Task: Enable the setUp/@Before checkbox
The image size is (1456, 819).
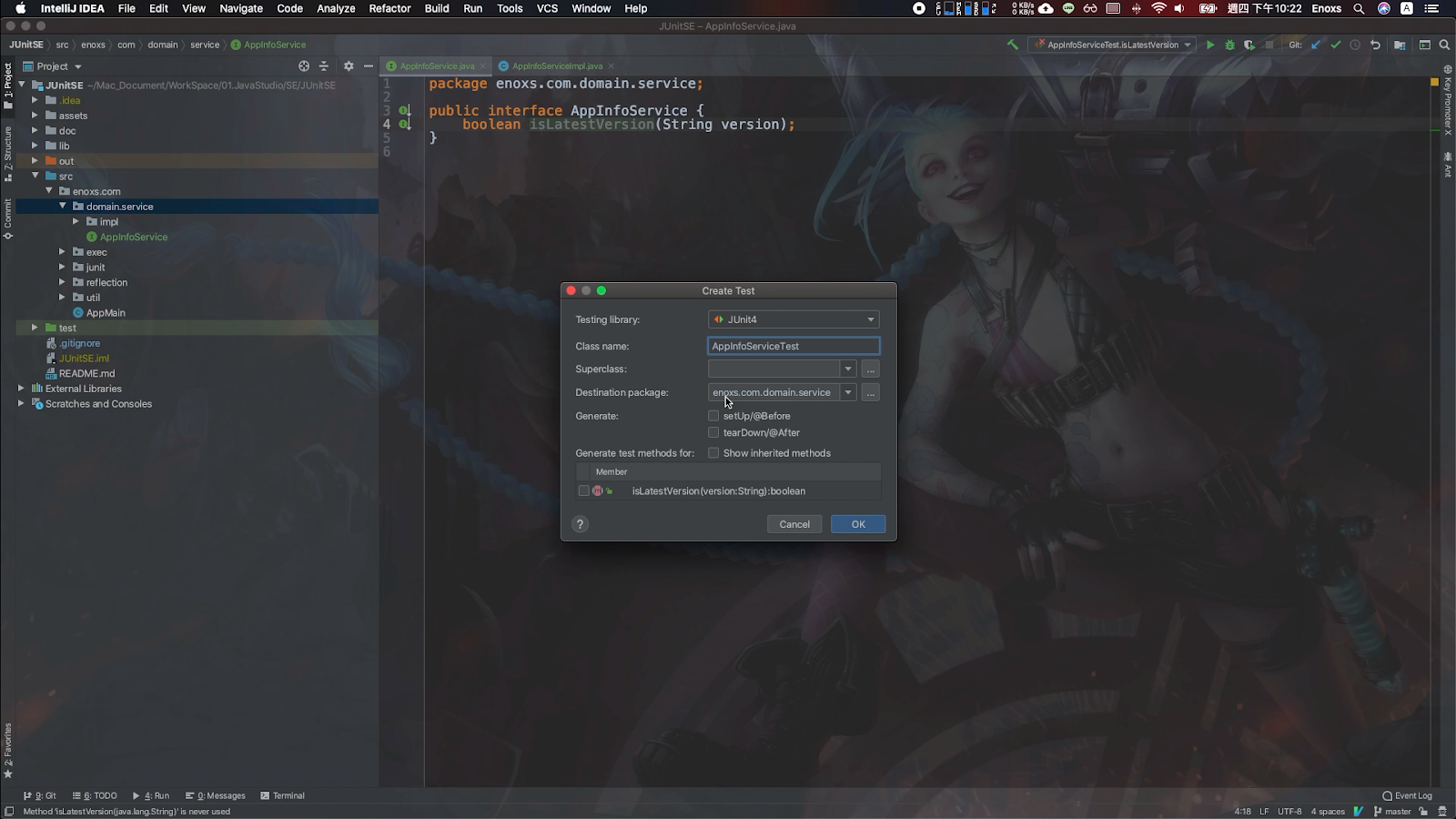Action: 713,416
